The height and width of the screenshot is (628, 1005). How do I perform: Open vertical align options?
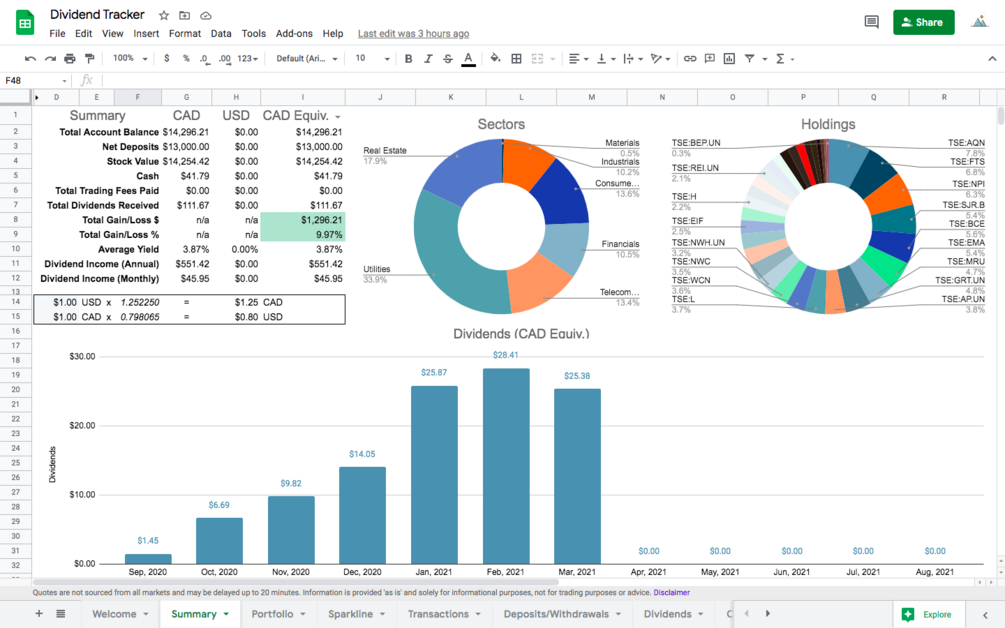tap(606, 58)
